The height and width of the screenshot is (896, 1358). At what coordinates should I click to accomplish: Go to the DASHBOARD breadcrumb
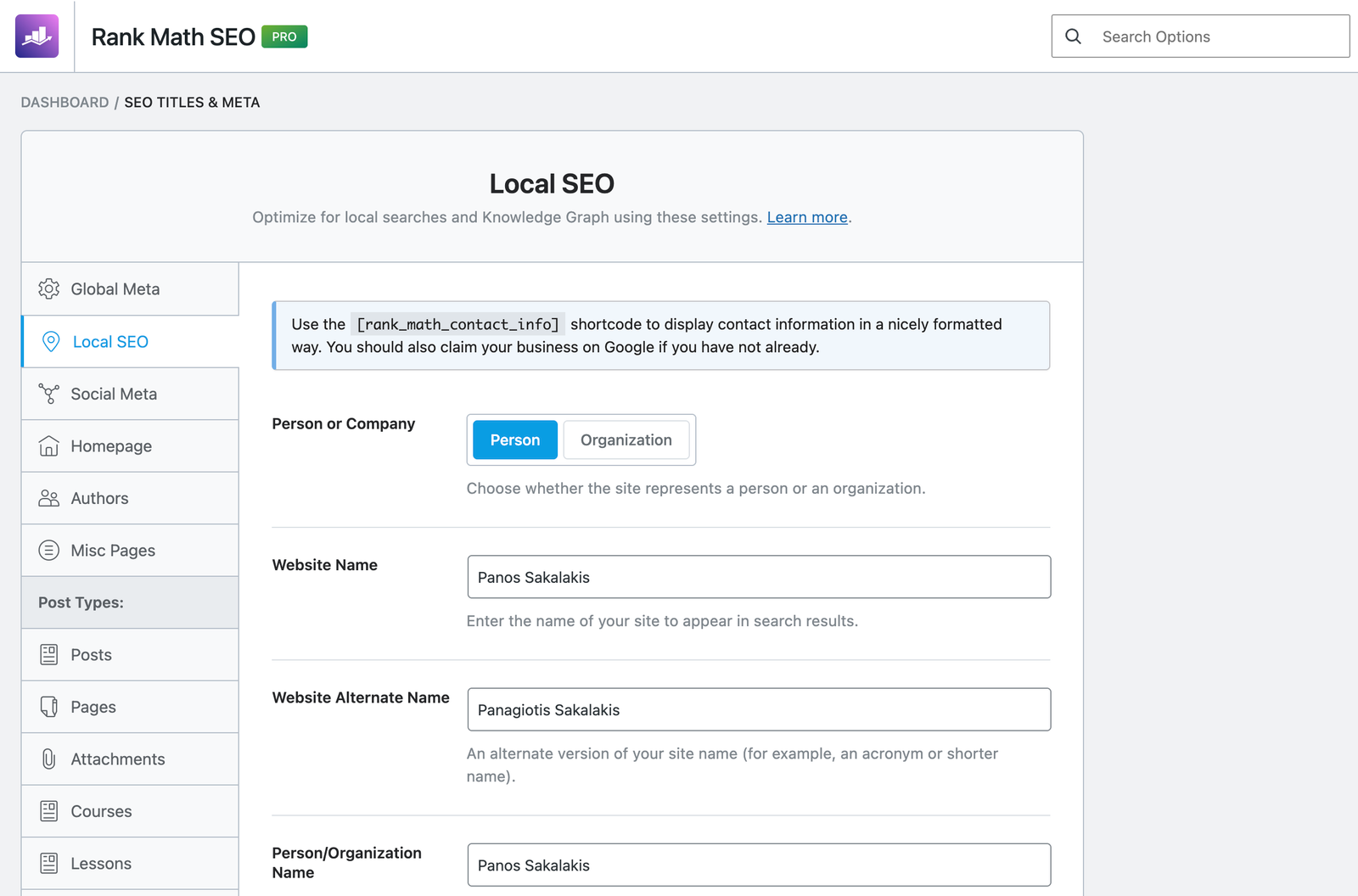pyautogui.click(x=65, y=102)
